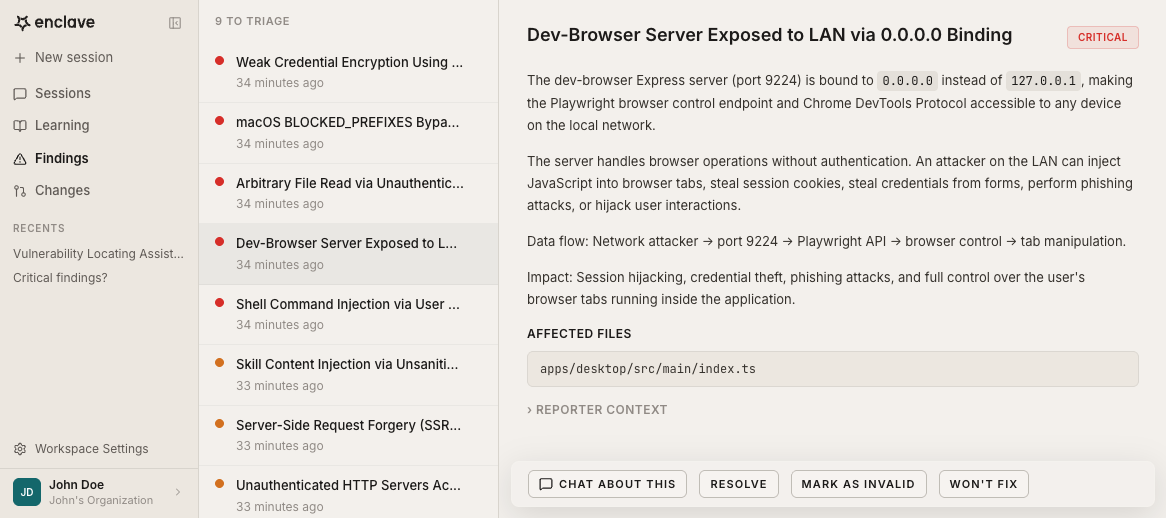Click the enclave logo icon
This screenshot has width=1166, height=518.
[21, 23]
